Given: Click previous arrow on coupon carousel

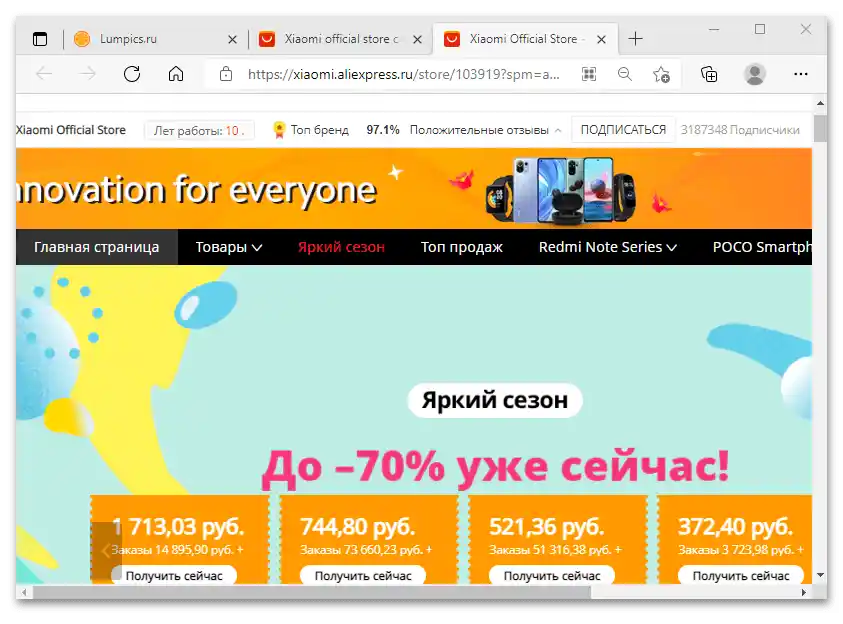Looking at the screenshot, I should [106, 550].
